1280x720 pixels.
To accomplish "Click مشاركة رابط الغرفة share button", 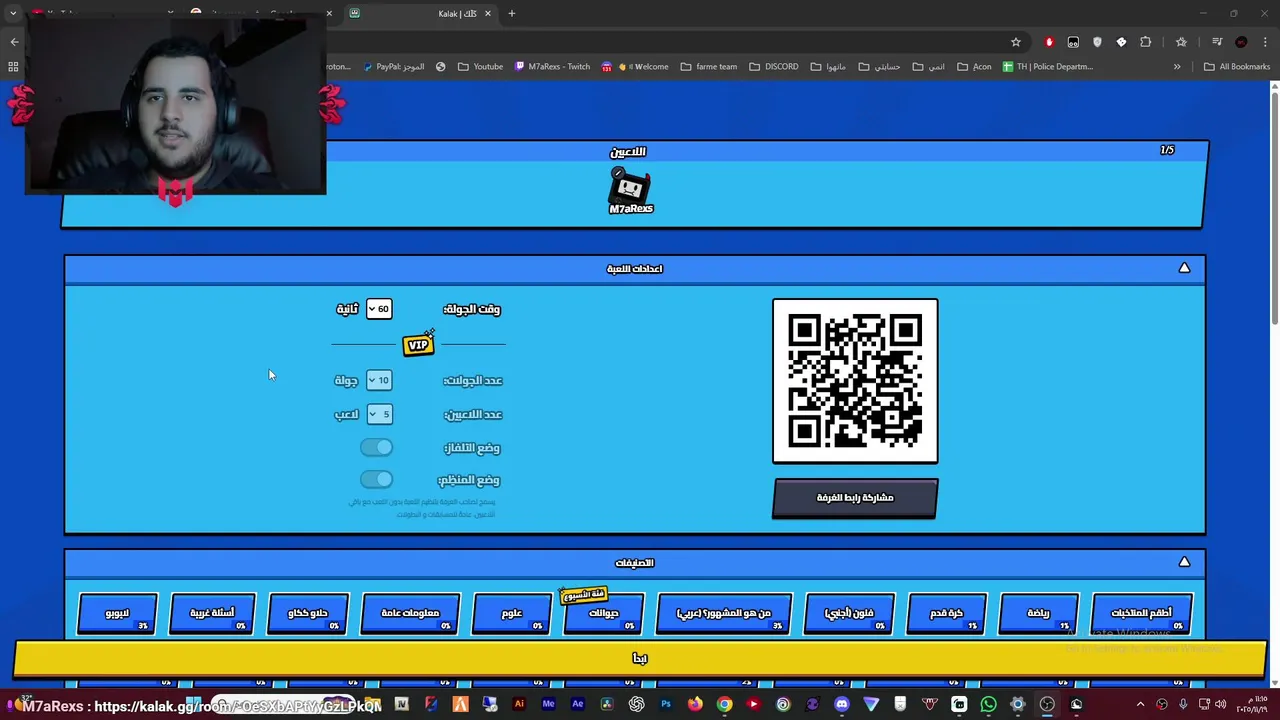I will 855,498.
